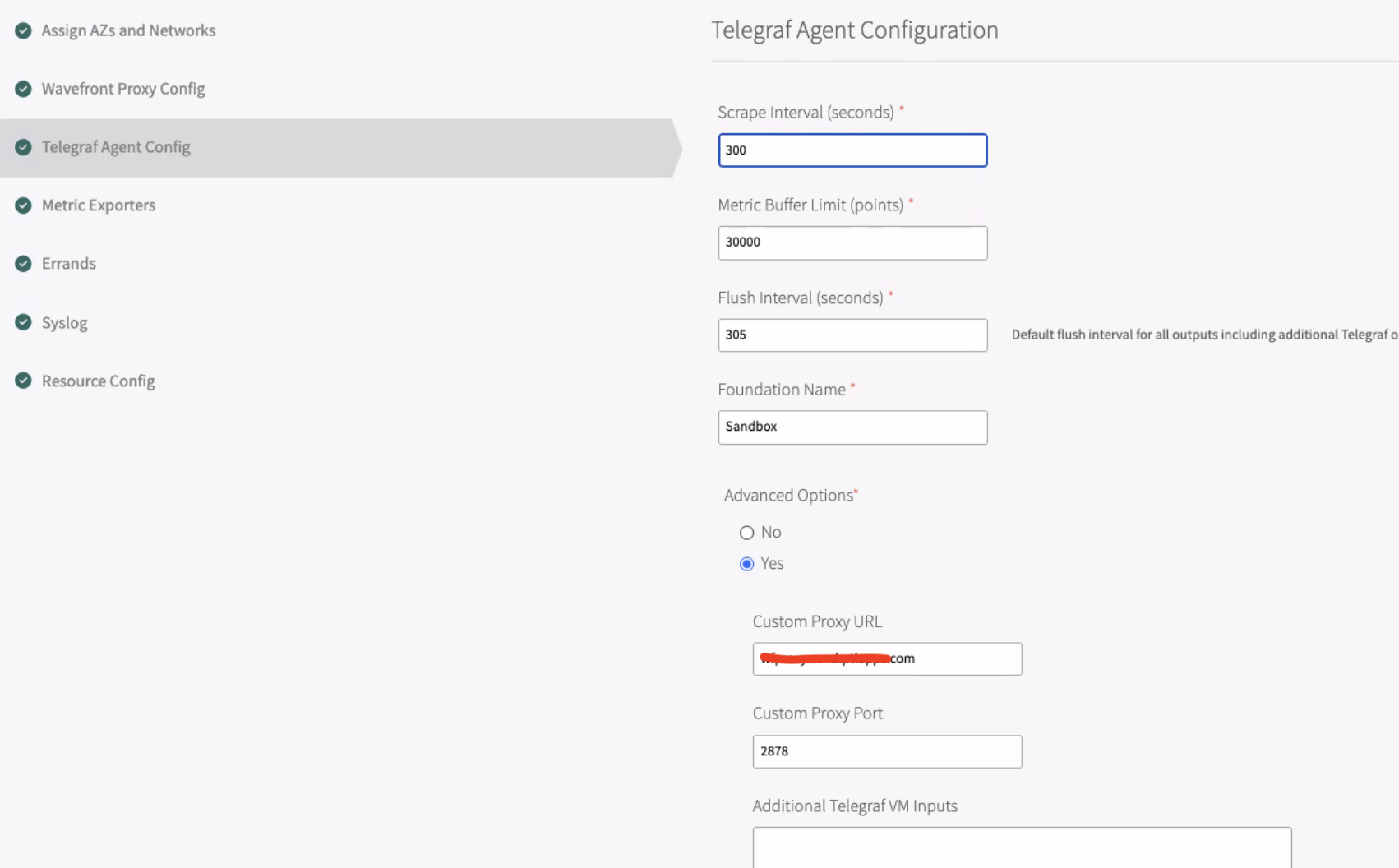Click the Custom Proxy Port field
The image size is (1399, 868).
tap(887, 751)
